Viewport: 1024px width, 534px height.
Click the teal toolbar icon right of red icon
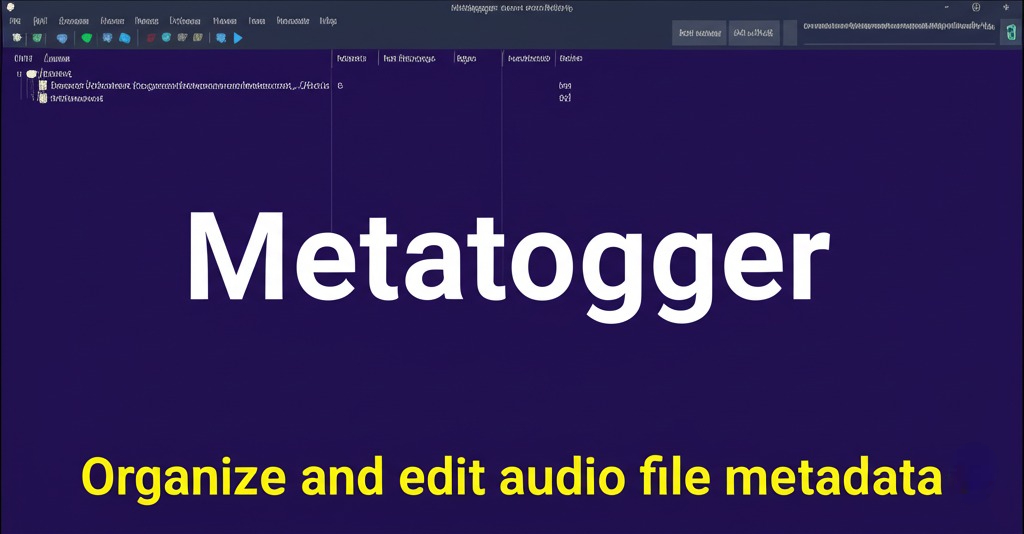point(167,38)
